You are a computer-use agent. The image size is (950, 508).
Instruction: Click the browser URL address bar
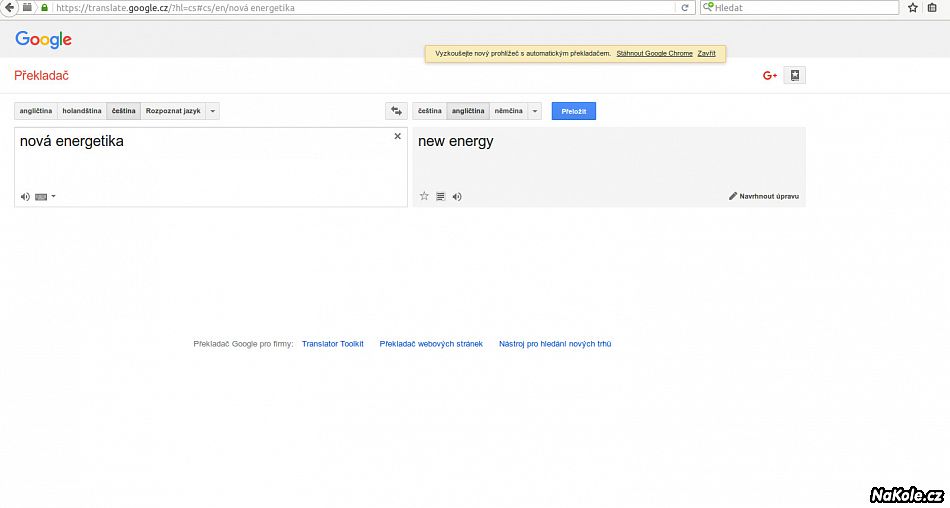click(364, 8)
